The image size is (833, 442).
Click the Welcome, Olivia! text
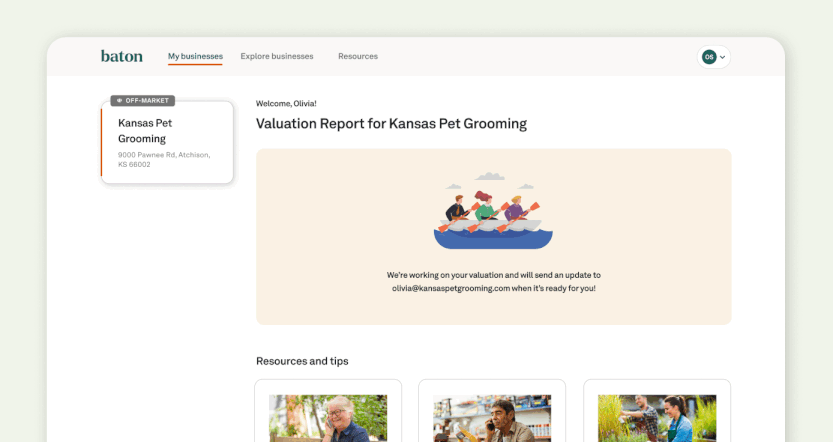click(x=286, y=104)
